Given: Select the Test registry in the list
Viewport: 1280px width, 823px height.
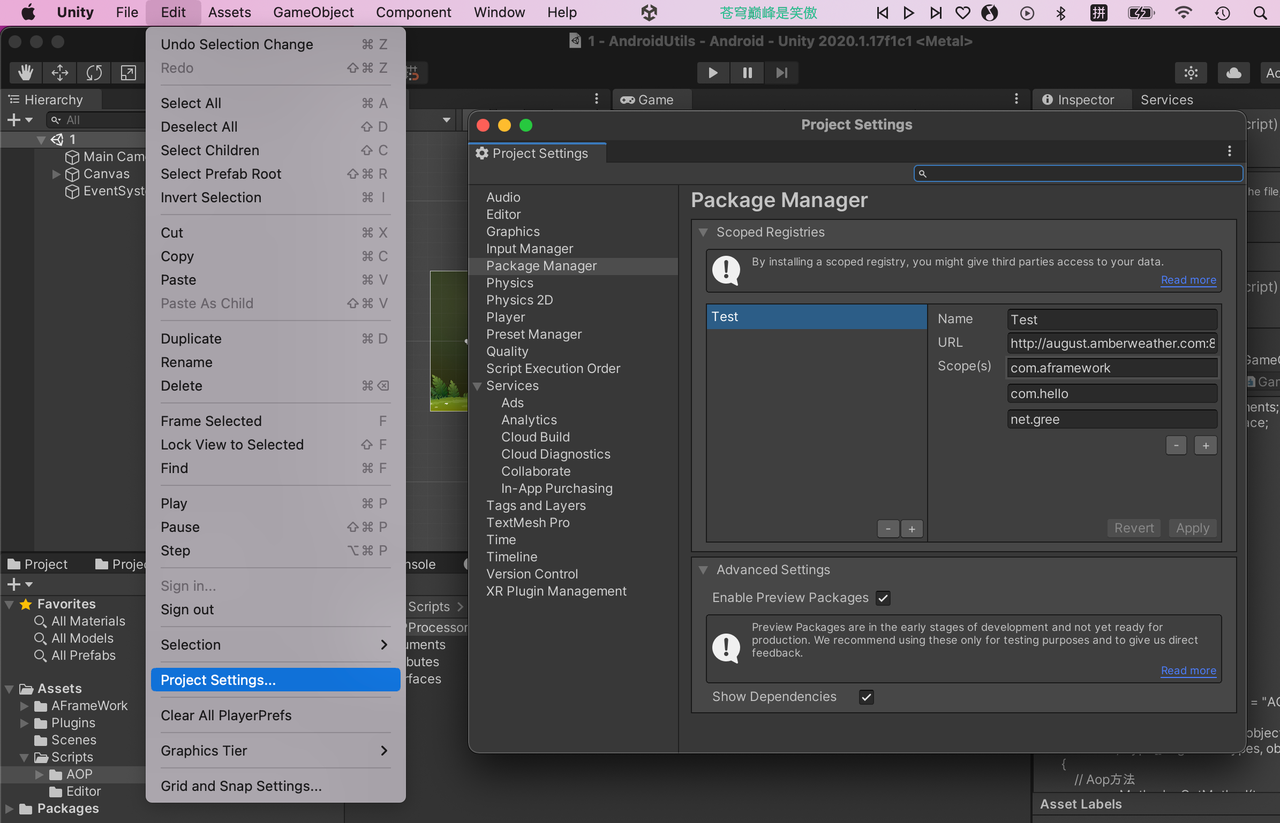Looking at the screenshot, I should click(x=817, y=317).
